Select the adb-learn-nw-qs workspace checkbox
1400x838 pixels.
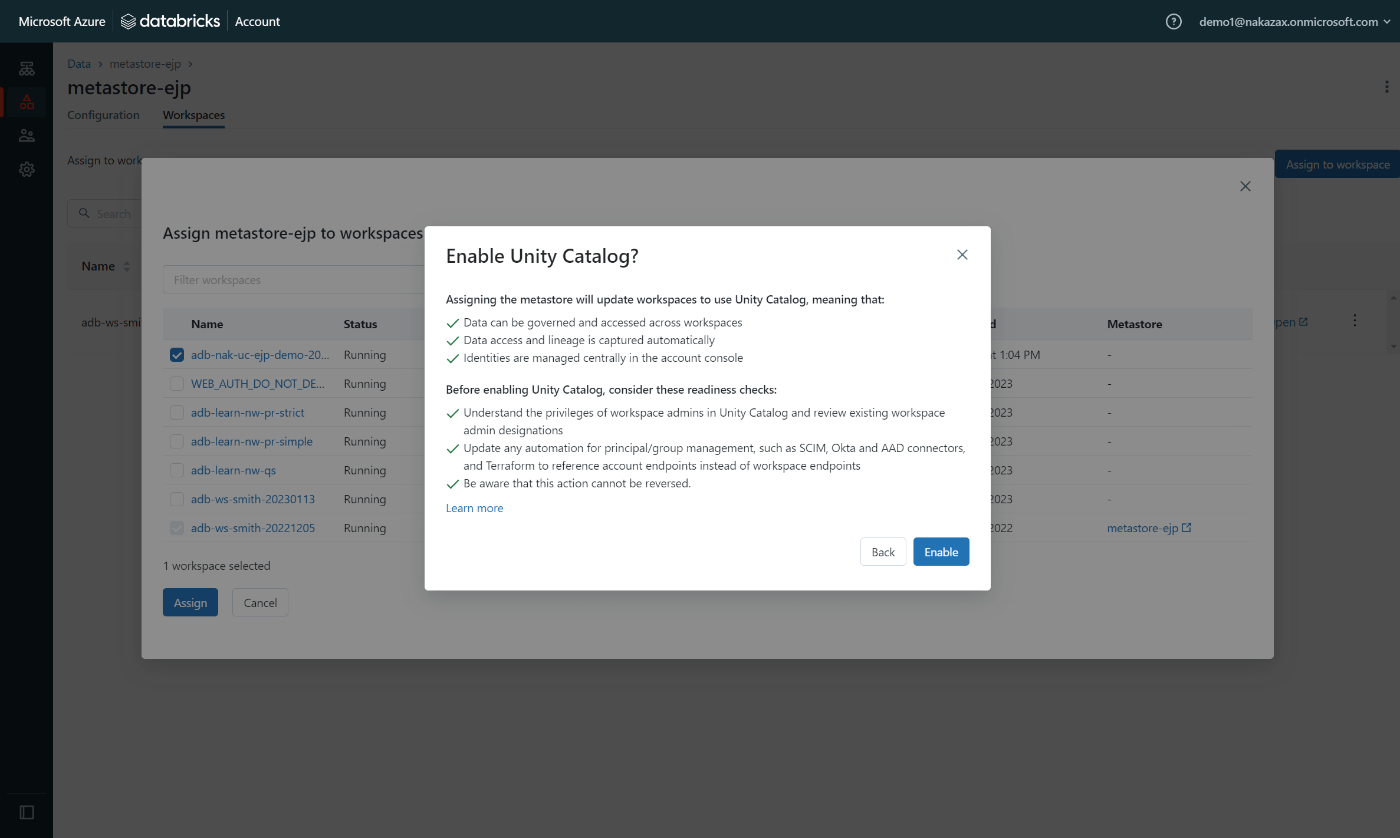pos(177,470)
